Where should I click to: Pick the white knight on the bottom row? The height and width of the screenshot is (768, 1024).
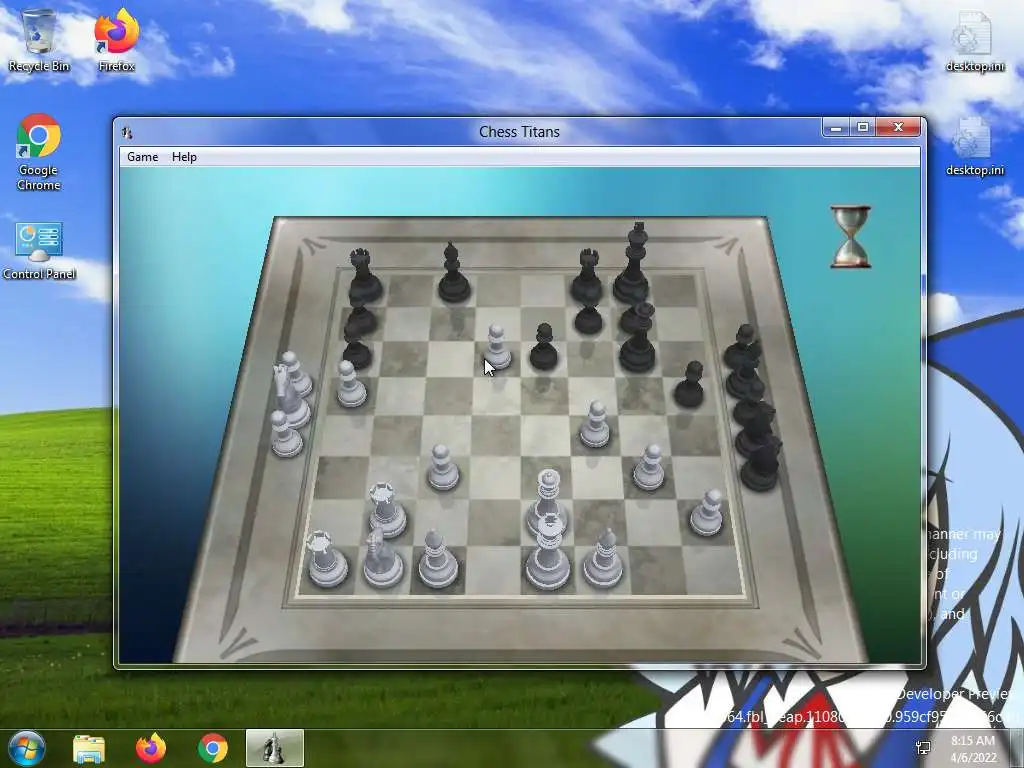(382, 559)
